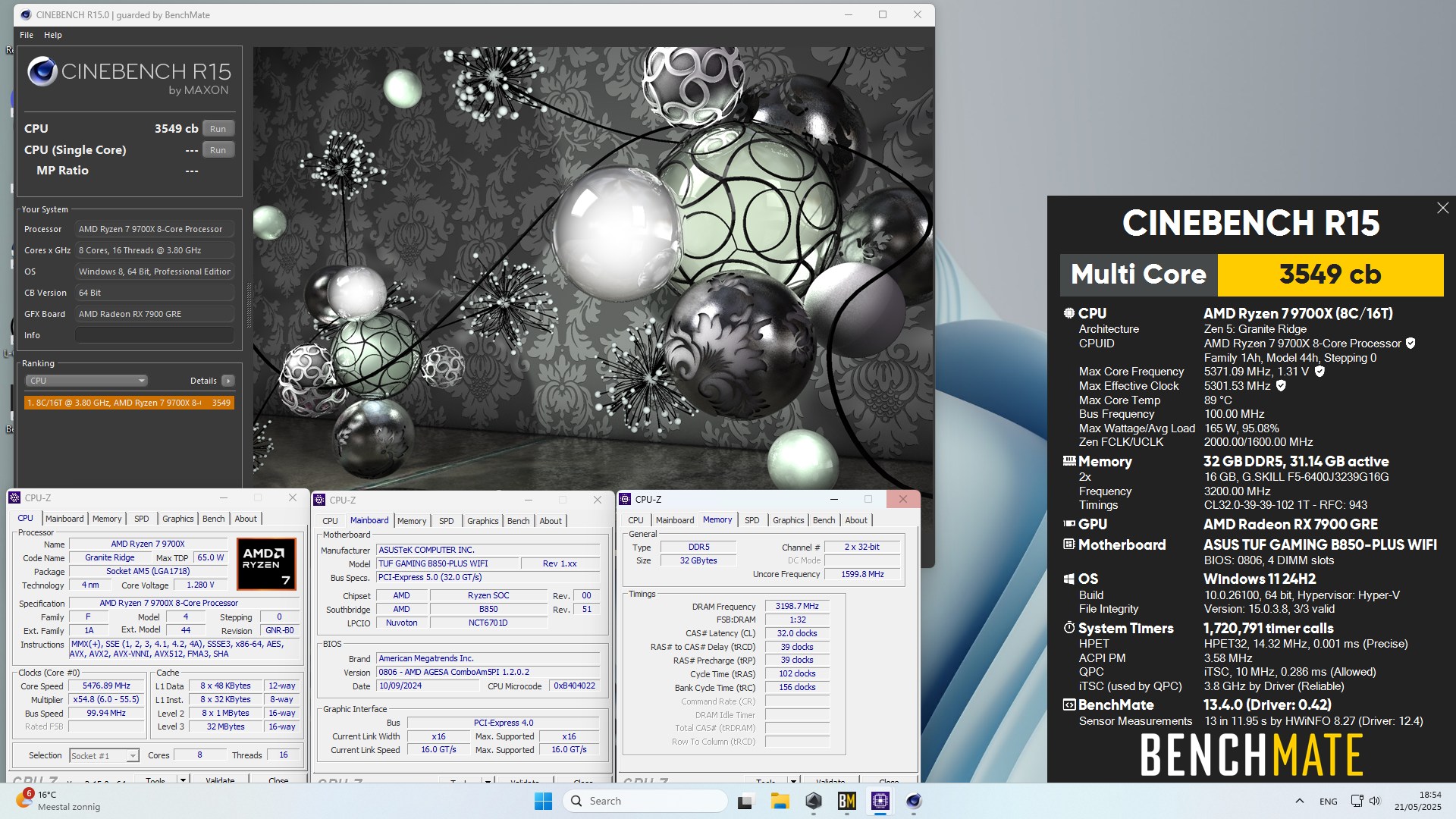1456x819 pixels.
Task: Open the Graphics tab in the CPU-Z Mainboard window
Action: [x=482, y=521]
